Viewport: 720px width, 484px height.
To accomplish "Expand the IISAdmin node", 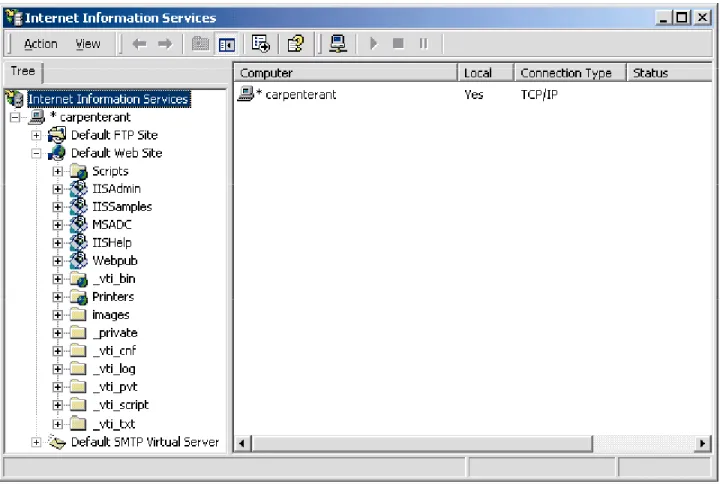I will (57, 189).
